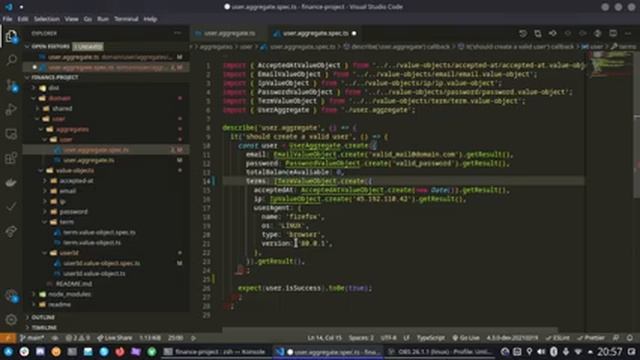The image size is (640, 360).
Task: Open the Help menu
Action: coord(150,19)
